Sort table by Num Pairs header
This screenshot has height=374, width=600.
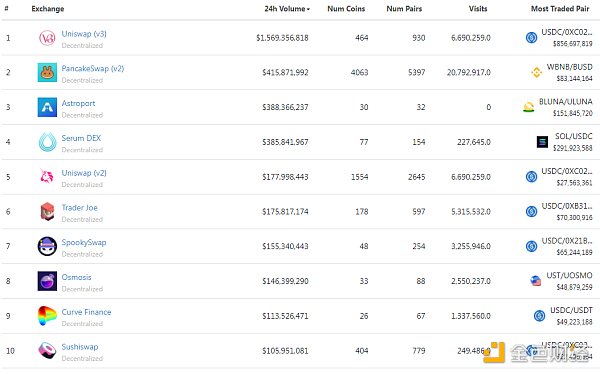click(404, 9)
